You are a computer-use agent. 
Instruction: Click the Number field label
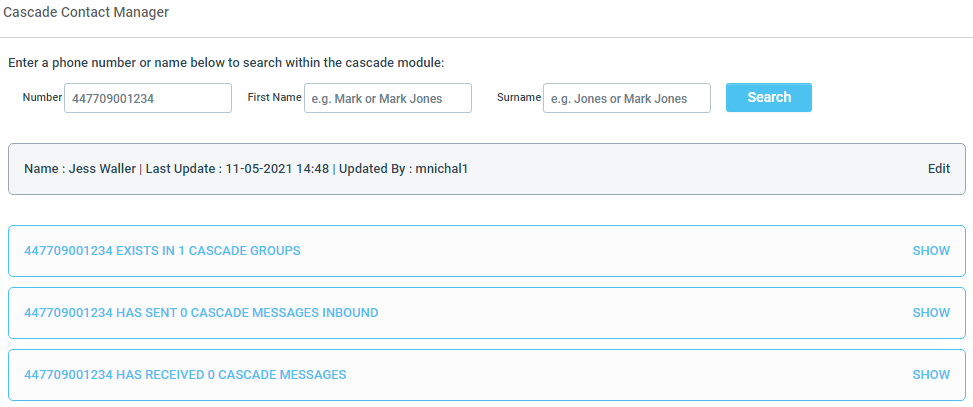click(42, 97)
